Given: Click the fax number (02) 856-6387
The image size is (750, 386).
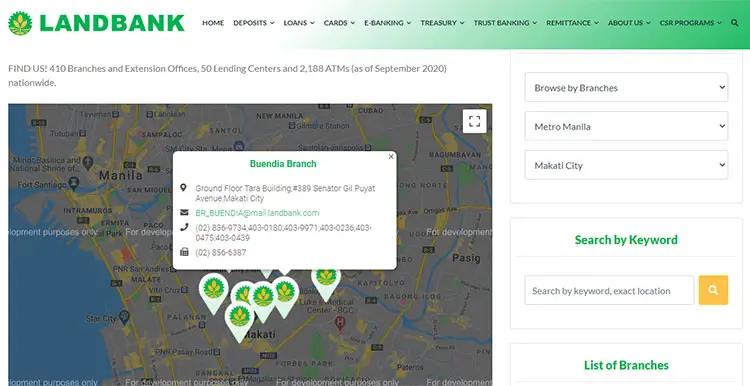Looking at the screenshot, I should coord(221,253).
